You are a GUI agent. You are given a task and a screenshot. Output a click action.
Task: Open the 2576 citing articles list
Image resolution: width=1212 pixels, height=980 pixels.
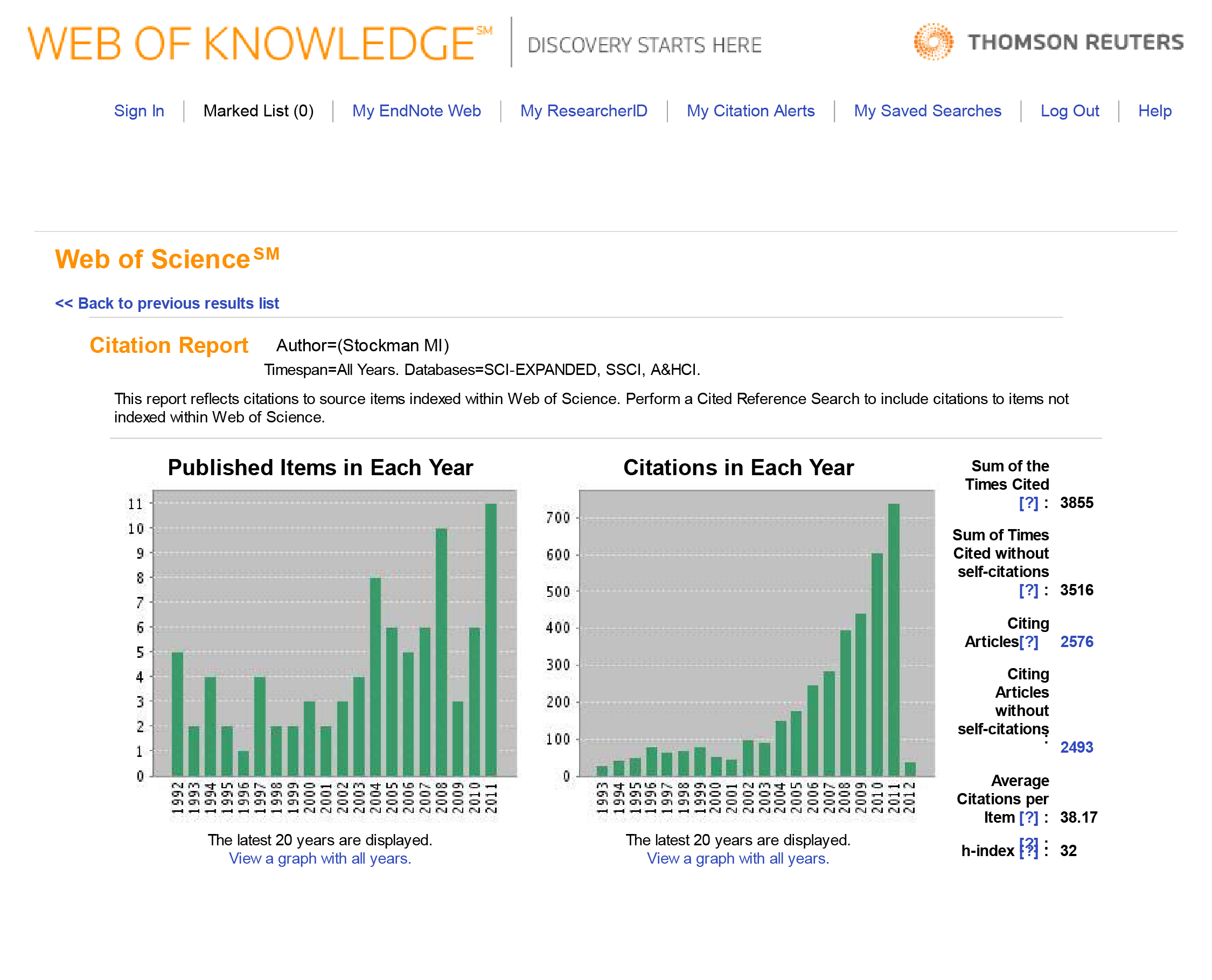pyautogui.click(x=1076, y=641)
